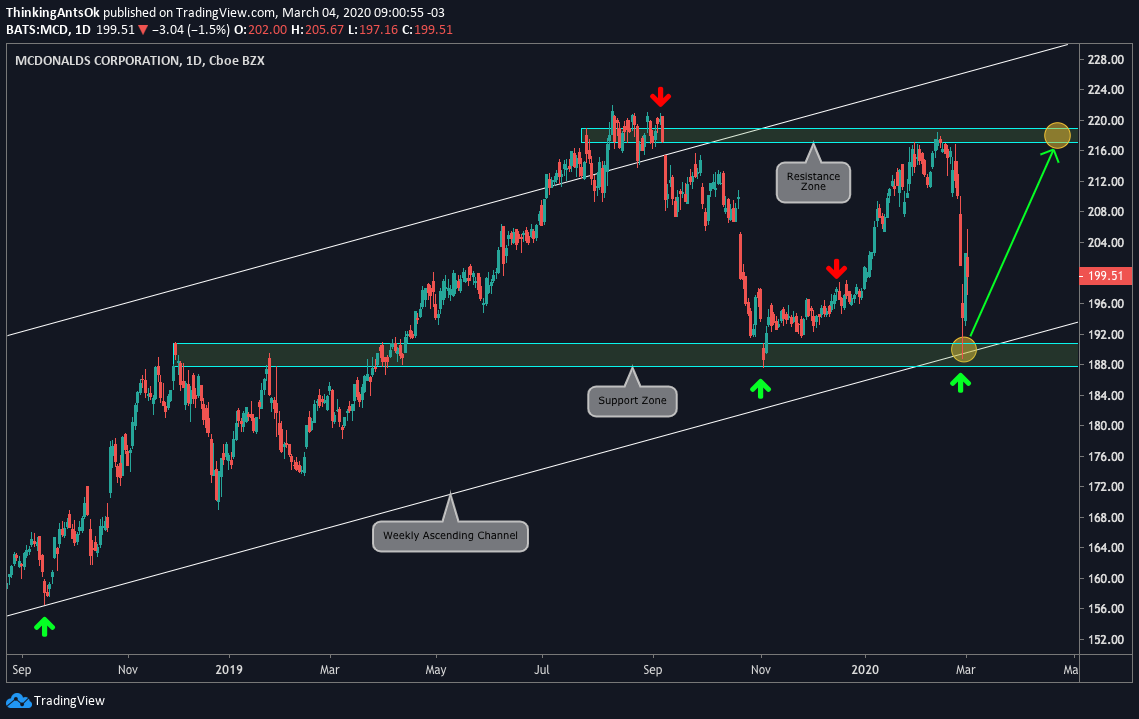1139x719 pixels.
Task: Click the red down arrow near December 2019
Action: click(x=837, y=269)
